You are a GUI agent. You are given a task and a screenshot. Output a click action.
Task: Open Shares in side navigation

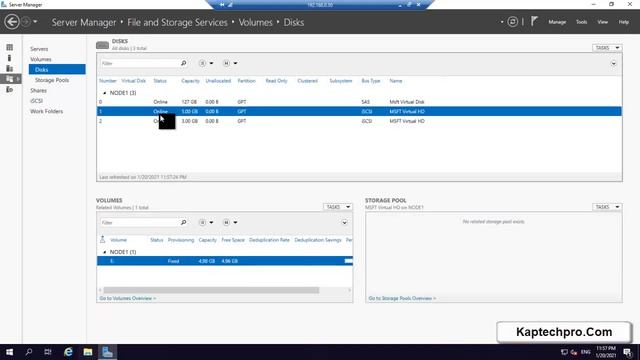pos(38,91)
